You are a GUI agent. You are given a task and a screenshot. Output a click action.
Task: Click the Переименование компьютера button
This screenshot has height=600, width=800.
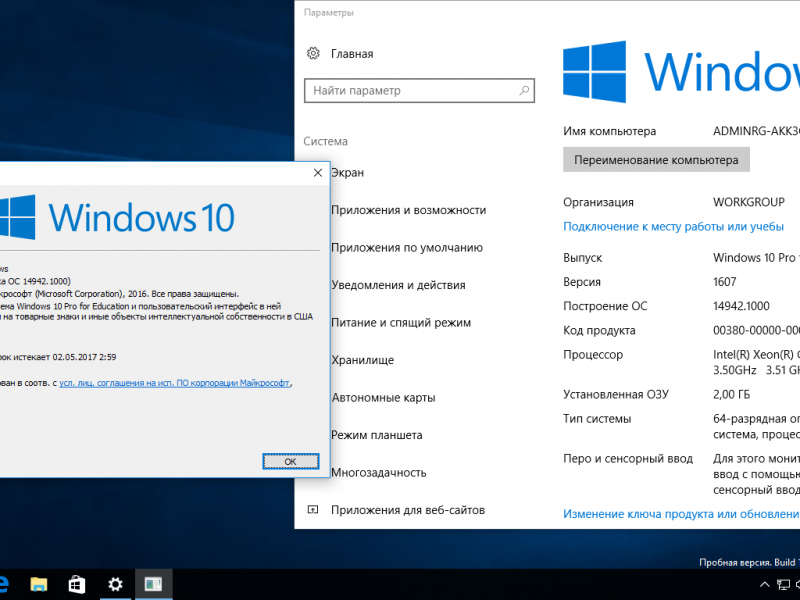click(656, 160)
